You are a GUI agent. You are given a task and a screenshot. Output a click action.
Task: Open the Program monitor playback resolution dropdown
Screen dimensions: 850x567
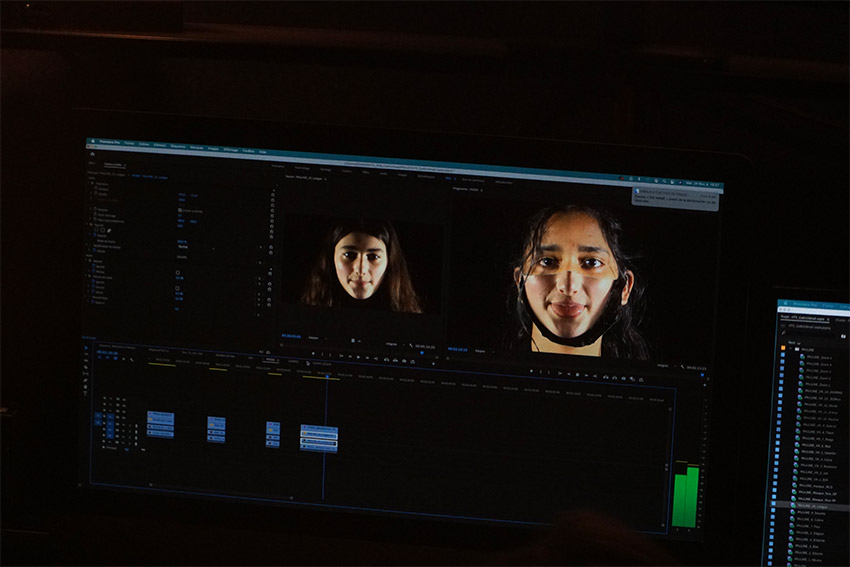[x=664, y=365]
